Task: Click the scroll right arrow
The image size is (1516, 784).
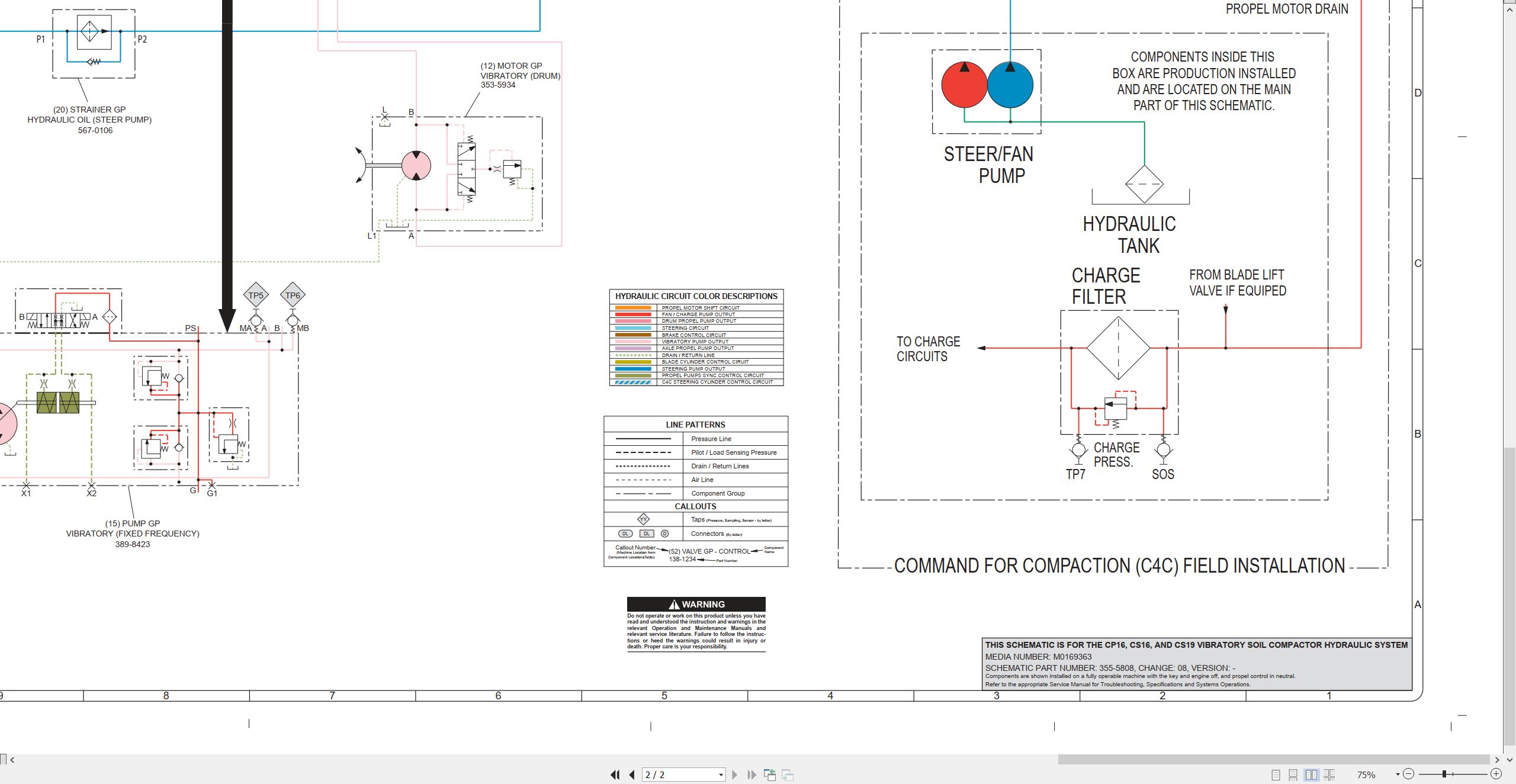Action: coord(1497,760)
